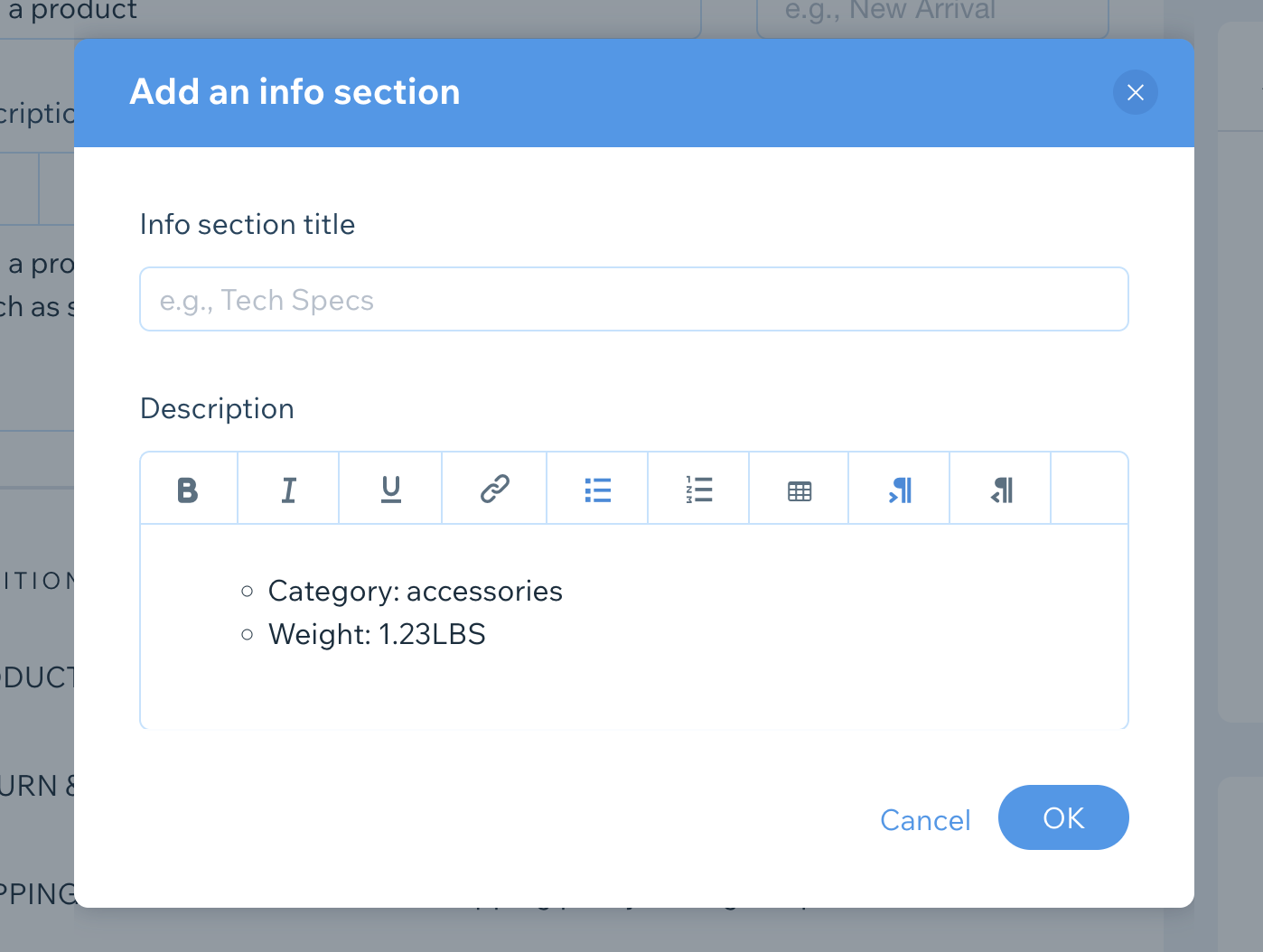The height and width of the screenshot is (952, 1263).
Task: Underline the description text
Action: (x=390, y=490)
